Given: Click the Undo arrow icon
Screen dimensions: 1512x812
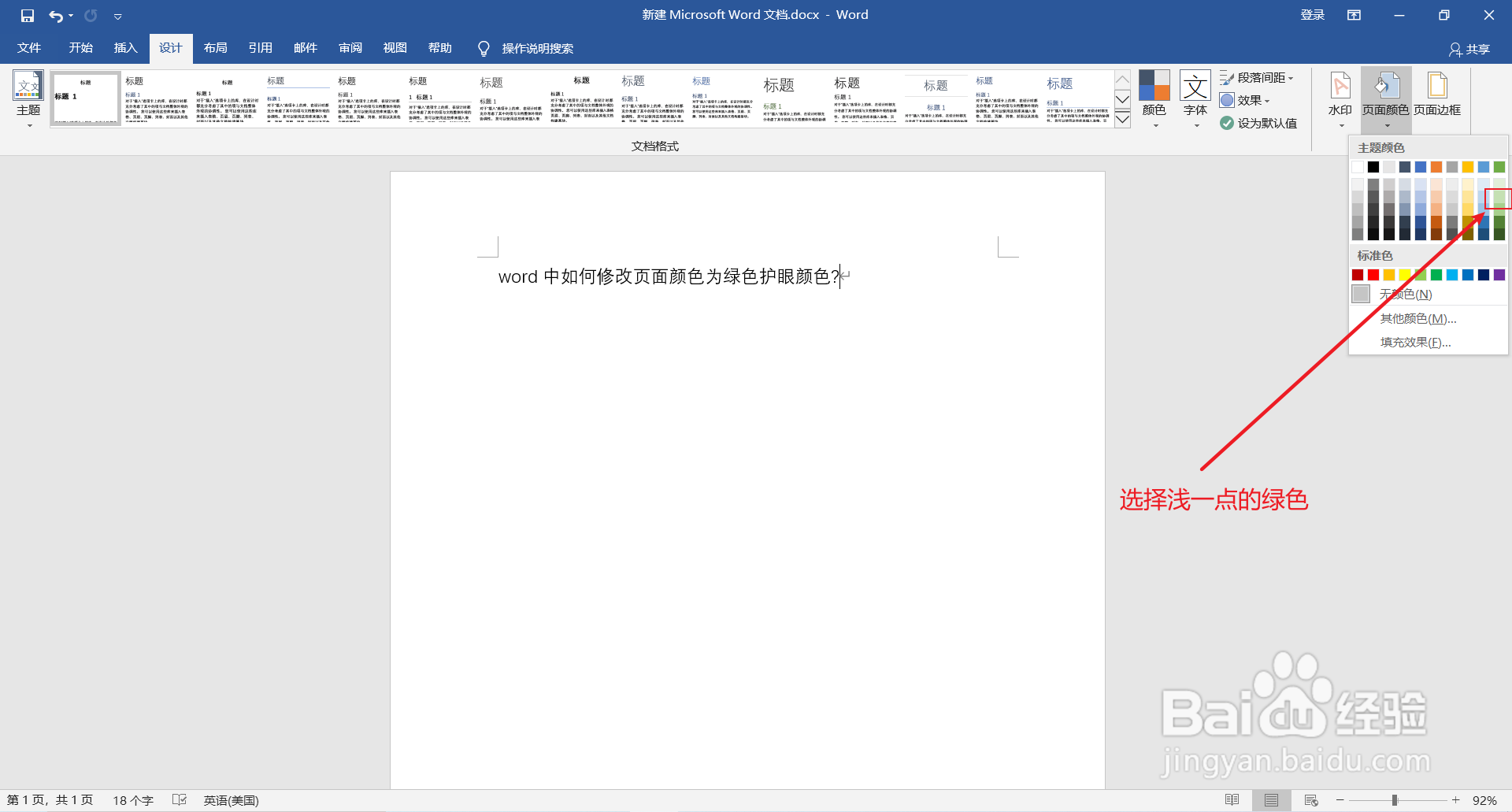Looking at the screenshot, I should pyautogui.click(x=55, y=16).
